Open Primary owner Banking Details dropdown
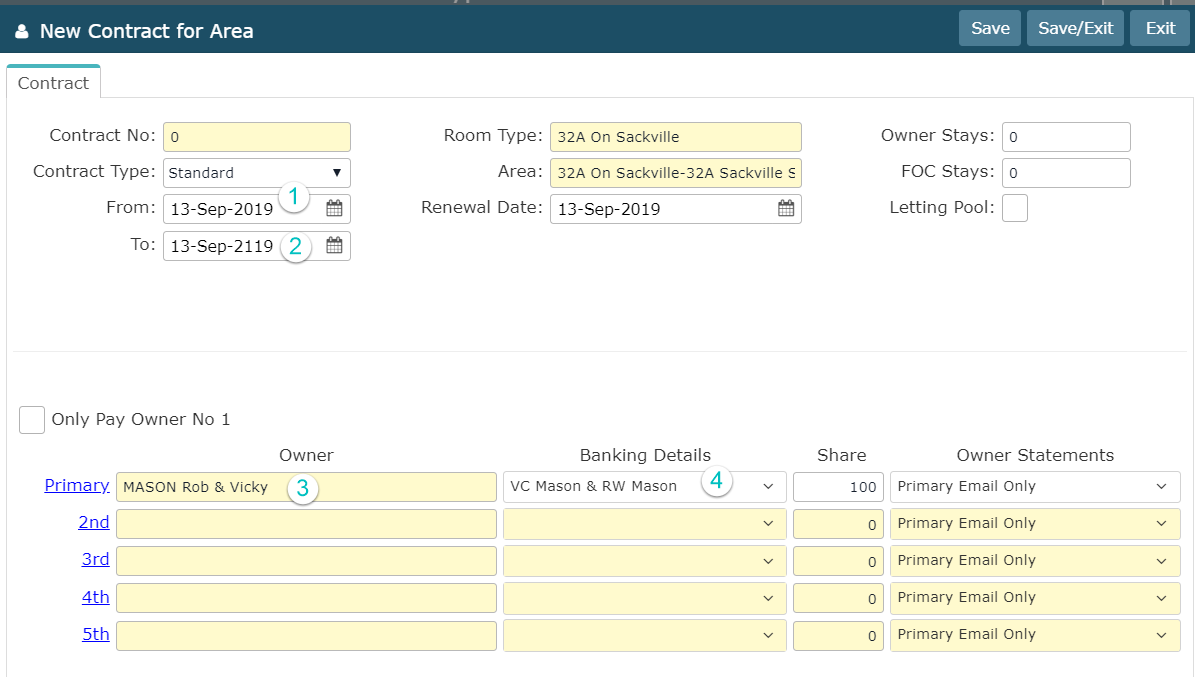 [645, 487]
